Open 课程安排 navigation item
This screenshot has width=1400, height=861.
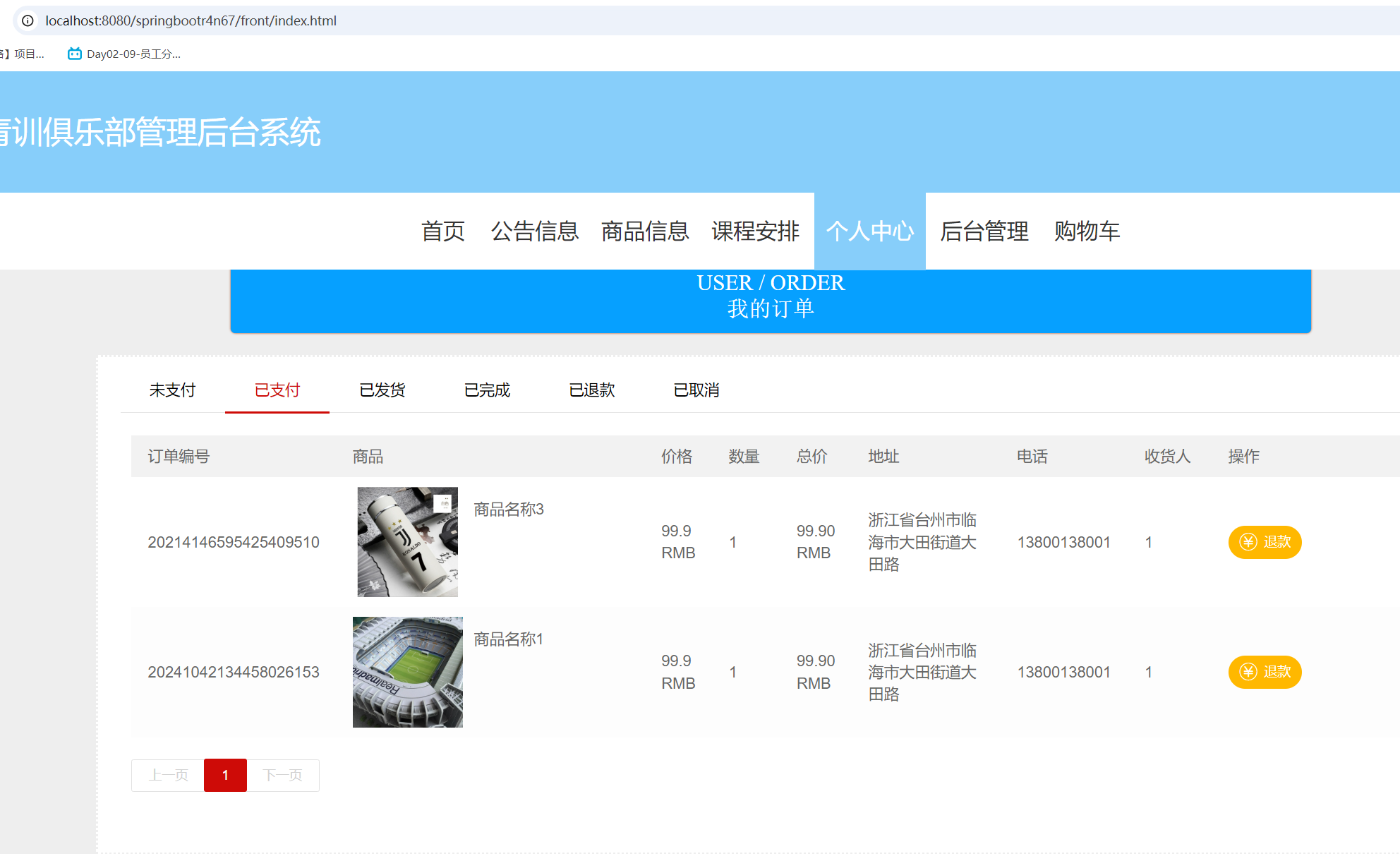755,231
